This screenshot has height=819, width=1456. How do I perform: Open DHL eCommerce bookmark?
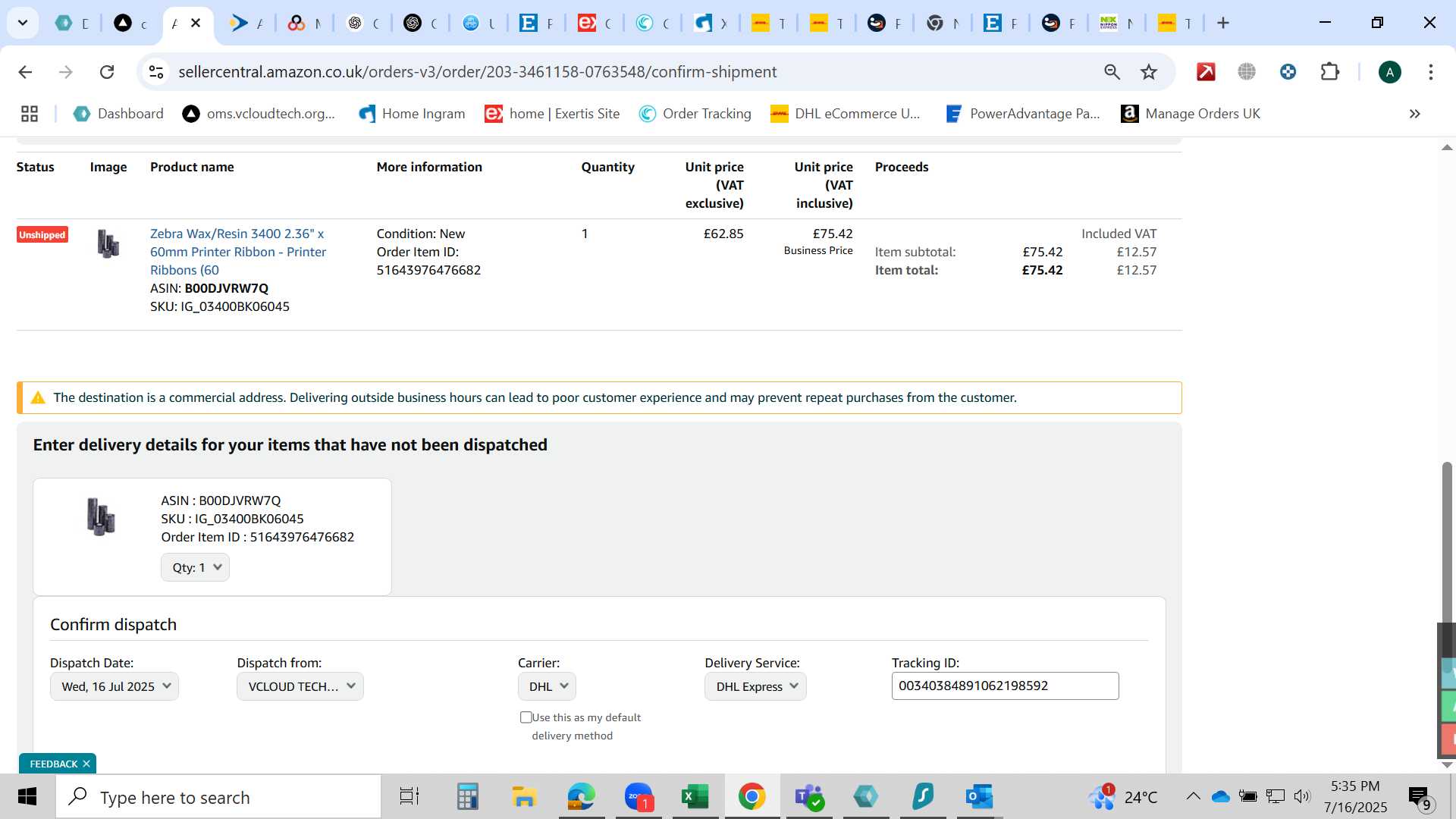click(x=845, y=114)
